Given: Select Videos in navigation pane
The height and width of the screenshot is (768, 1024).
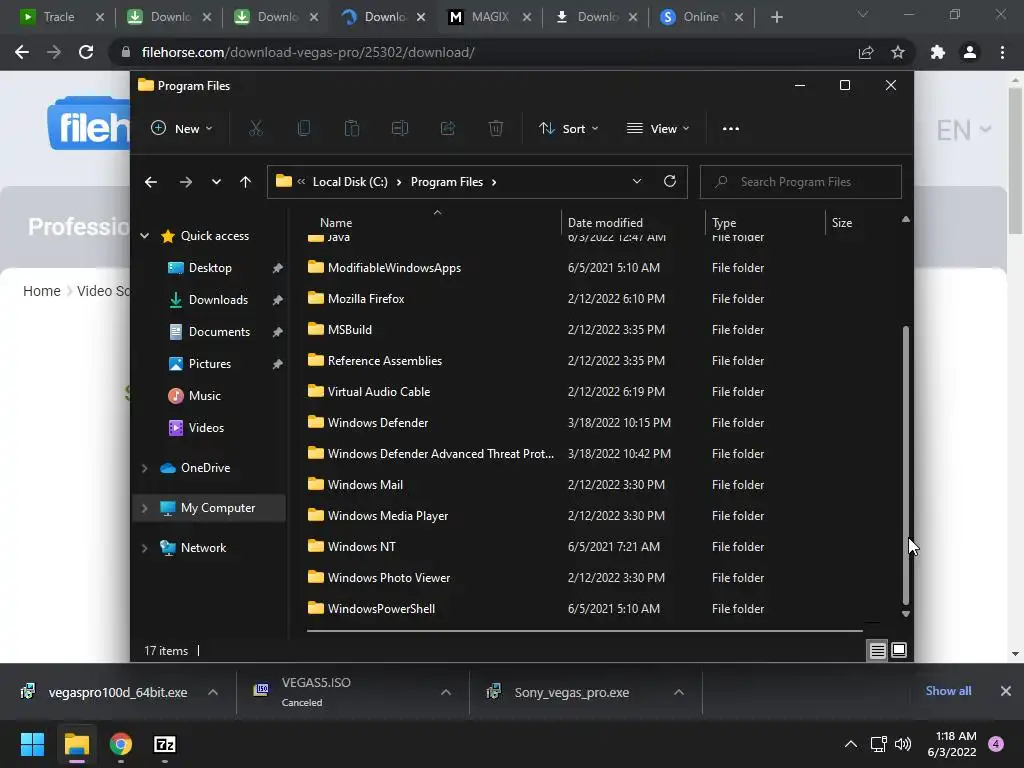Looking at the screenshot, I should click(206, 428).
